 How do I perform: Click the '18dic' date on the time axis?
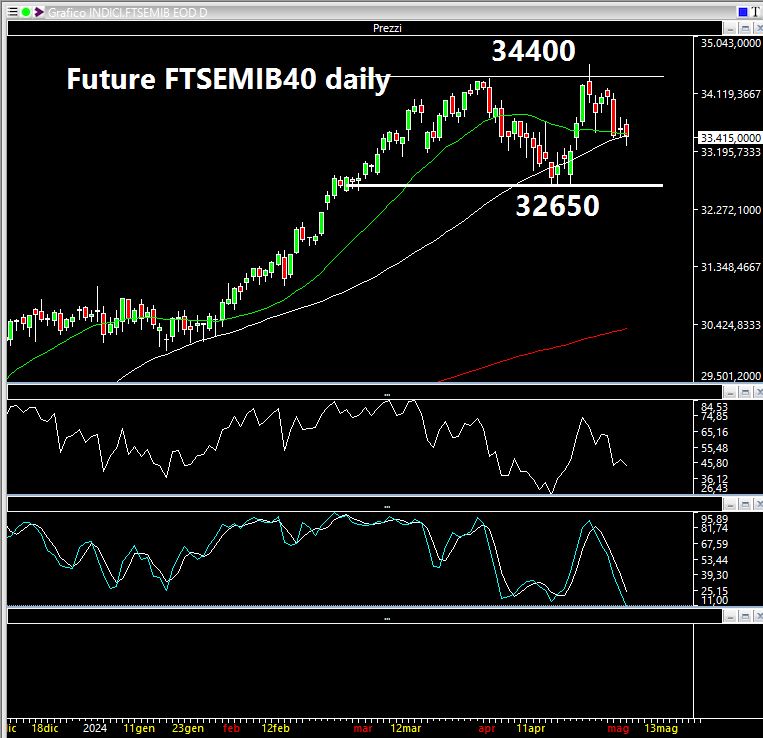[45, 728]
